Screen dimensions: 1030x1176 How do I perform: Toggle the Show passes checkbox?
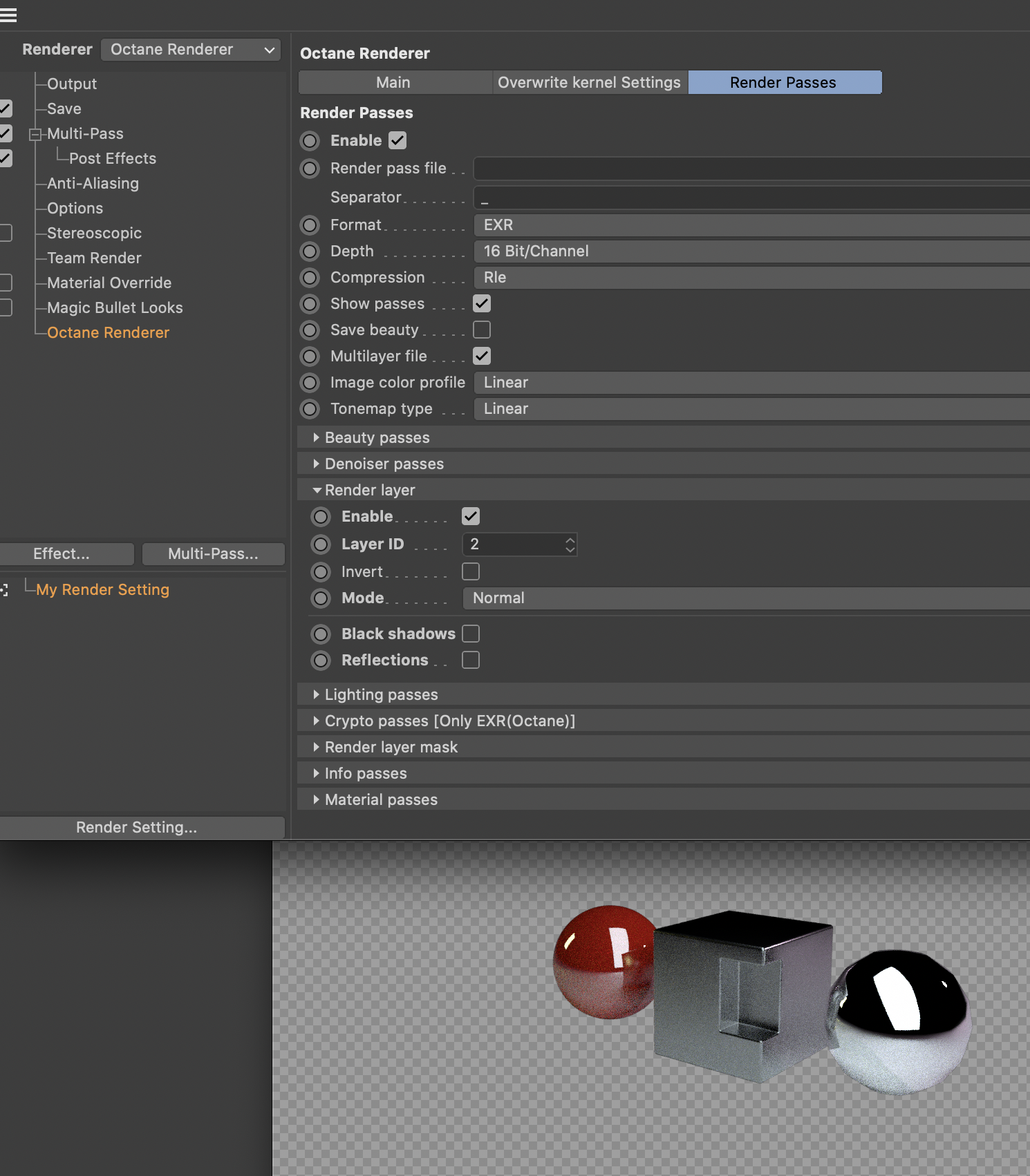[x=482, y=303]
